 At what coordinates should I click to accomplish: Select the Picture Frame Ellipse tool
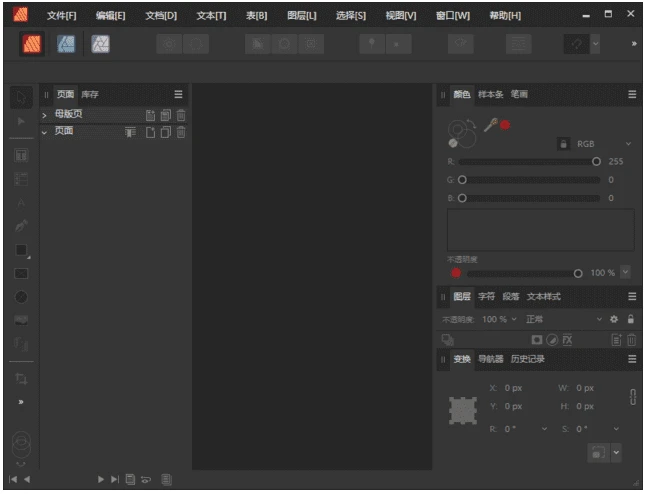(21, 297)
